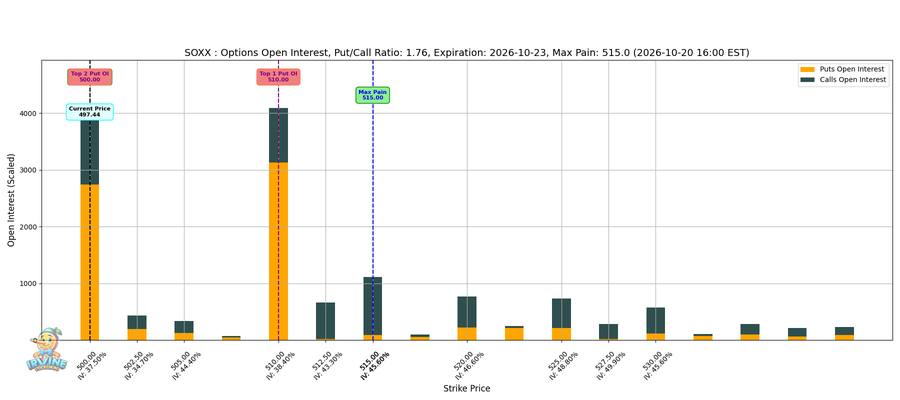This screenshot has height=400, width=900.
Task: Click the Top 2 Put OI 500.00 label
Action: pos(90,77)
